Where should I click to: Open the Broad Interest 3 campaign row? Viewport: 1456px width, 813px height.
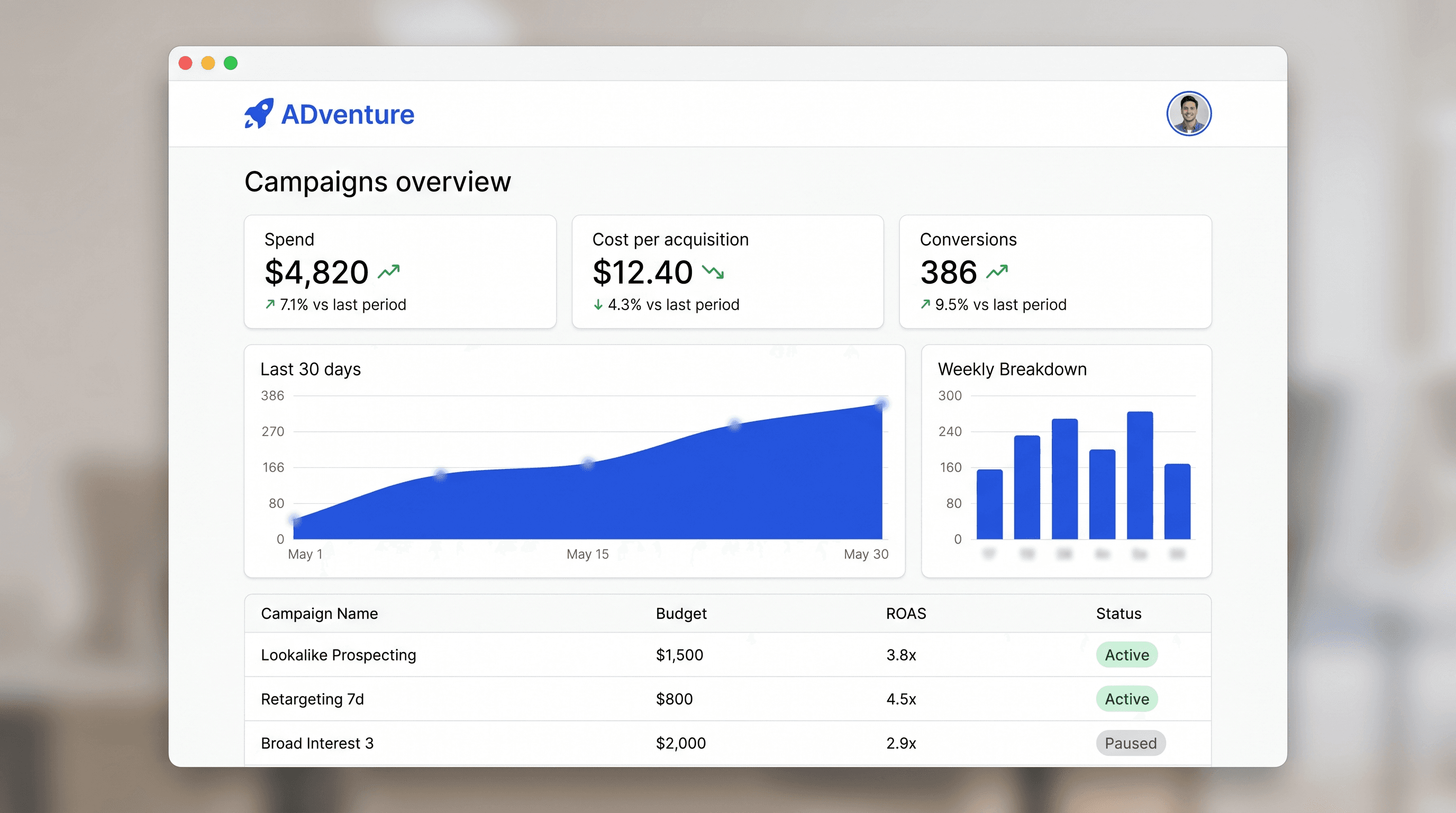pyautogui.click(x=727, y=743)
